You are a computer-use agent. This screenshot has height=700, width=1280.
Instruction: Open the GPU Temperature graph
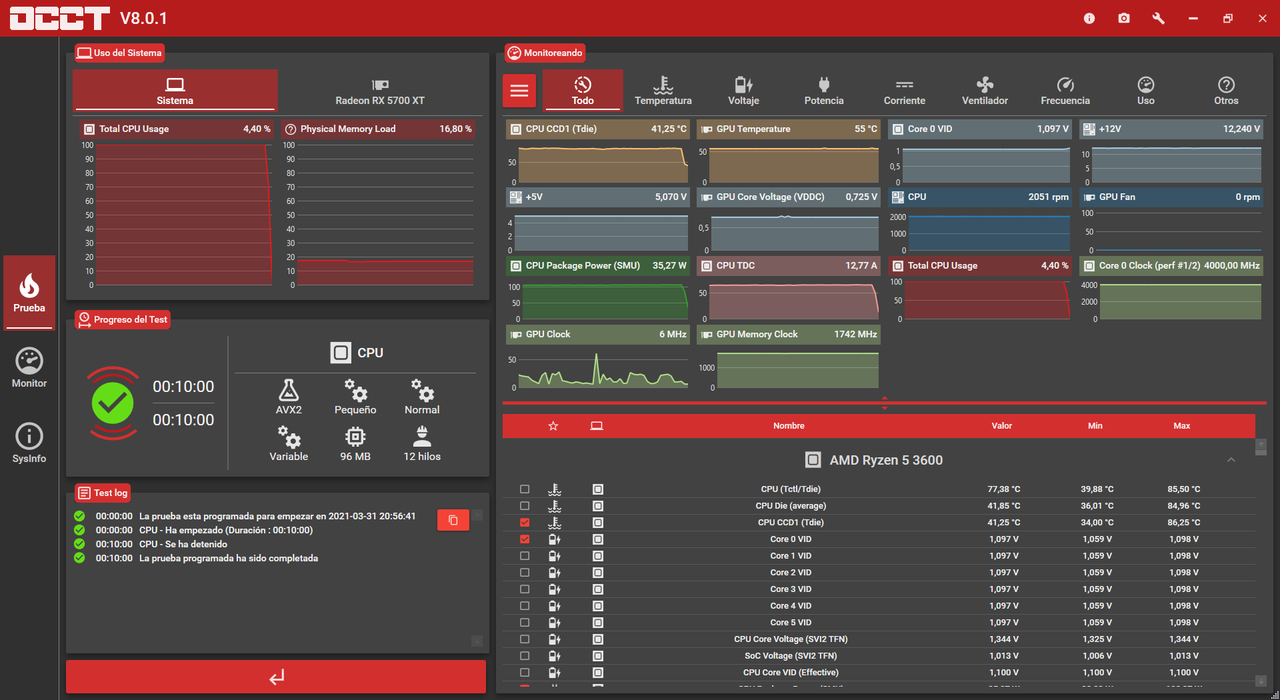[788, 151]
